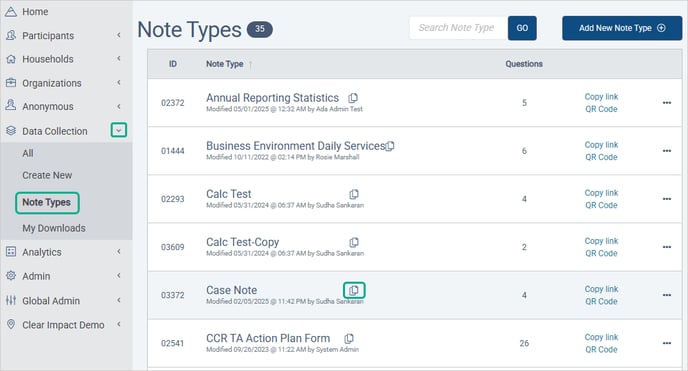Click copy icon next to CCR TA Action Plan Form

click(349, 339)
